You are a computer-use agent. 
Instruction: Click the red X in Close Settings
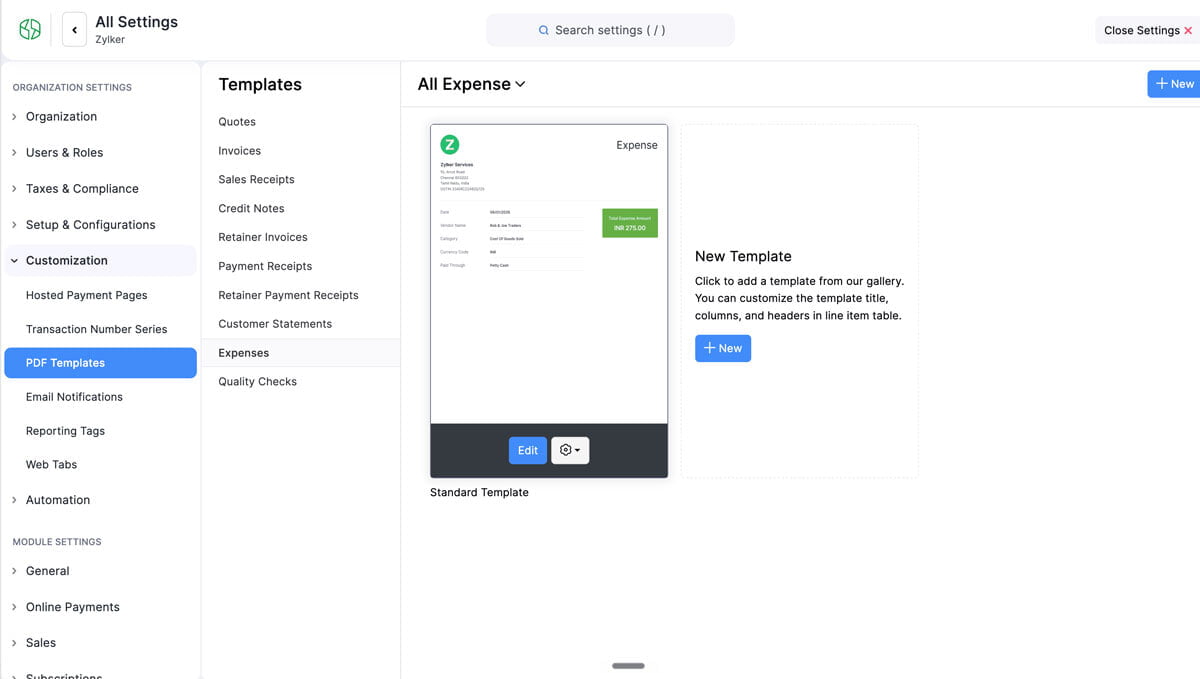pos(1188,31)
